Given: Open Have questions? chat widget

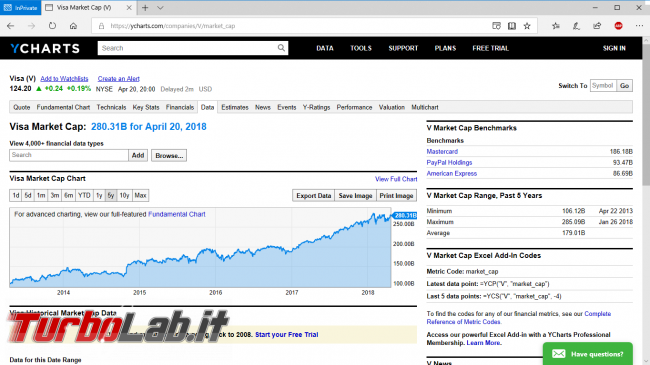Looking at the screenshot, I should tap(588, 354).
